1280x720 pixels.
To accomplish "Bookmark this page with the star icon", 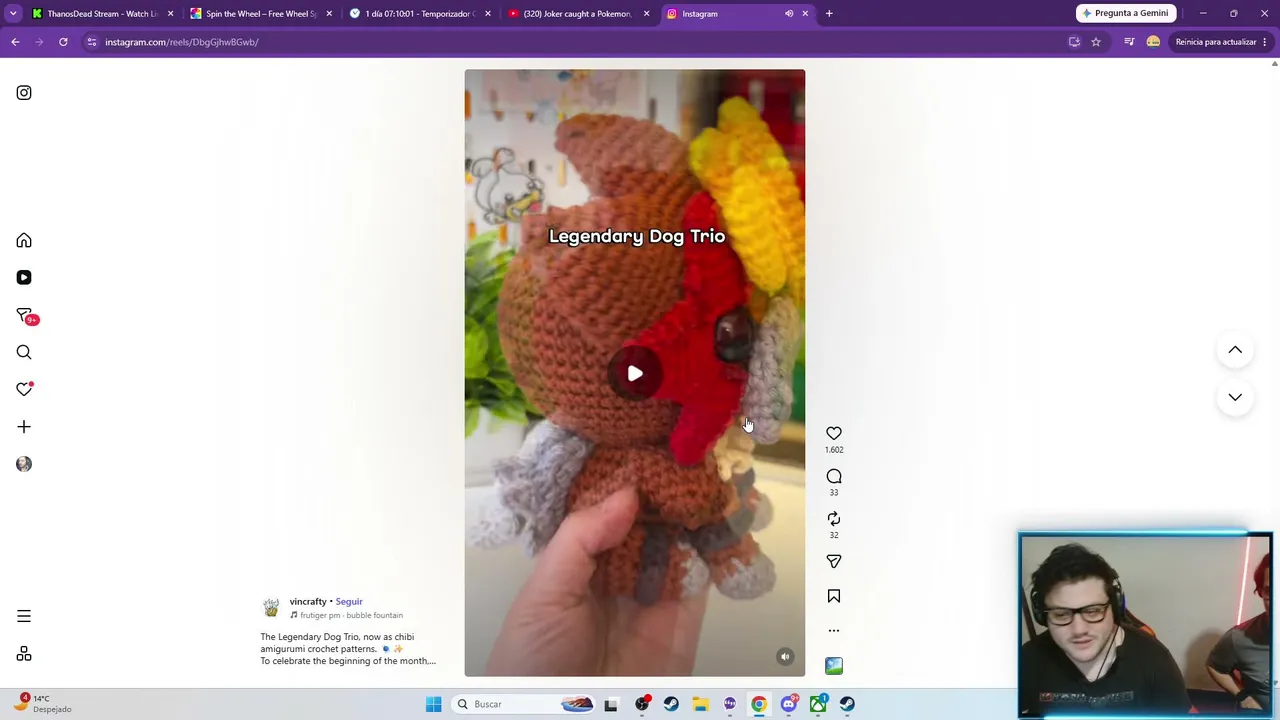I will pos(1096,42).
